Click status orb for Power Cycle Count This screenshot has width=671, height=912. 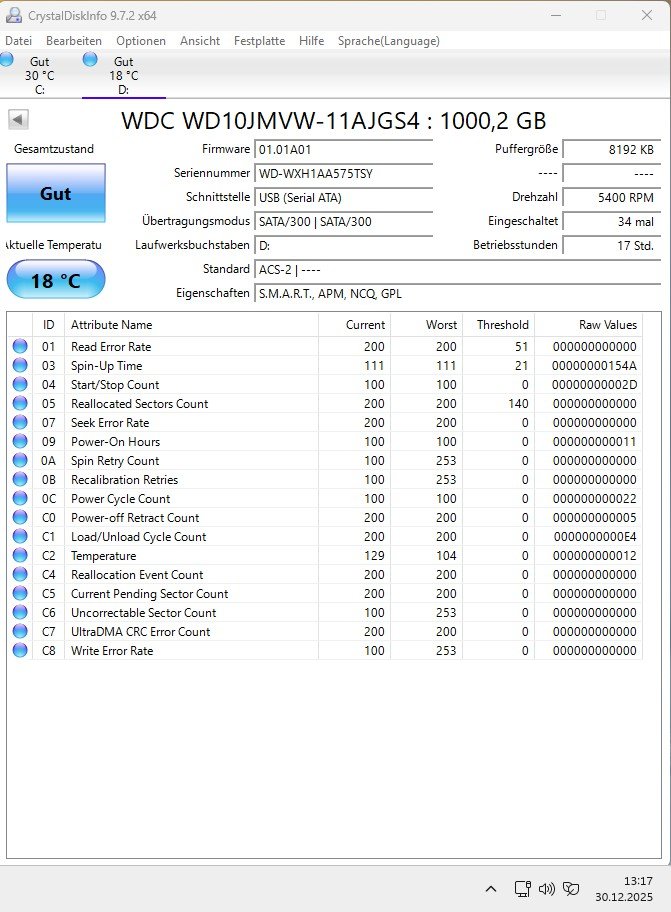tap(20, 498)
